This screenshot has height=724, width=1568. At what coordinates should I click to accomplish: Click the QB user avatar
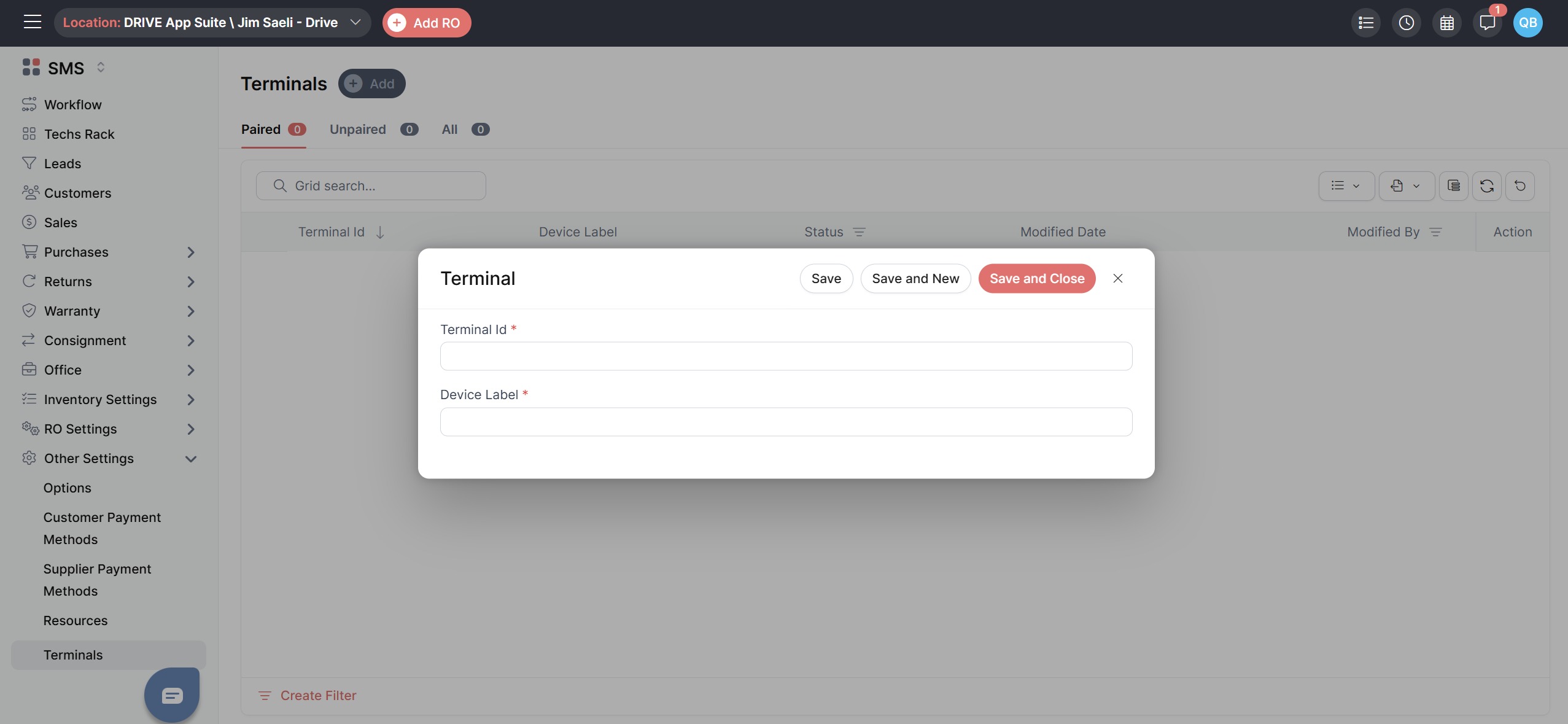[x=1527, y=23]
